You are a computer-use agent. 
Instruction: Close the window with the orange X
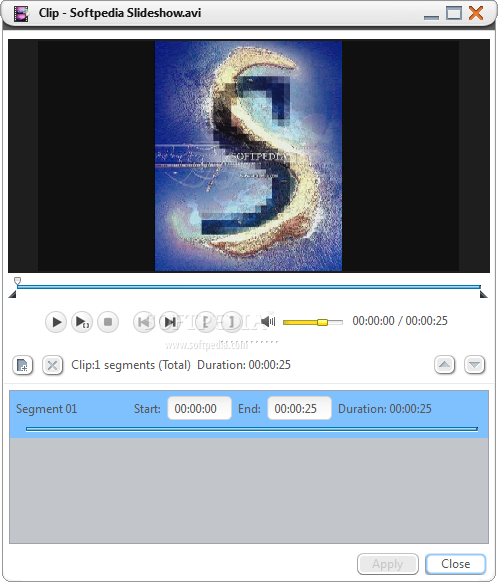pos(476,13)
